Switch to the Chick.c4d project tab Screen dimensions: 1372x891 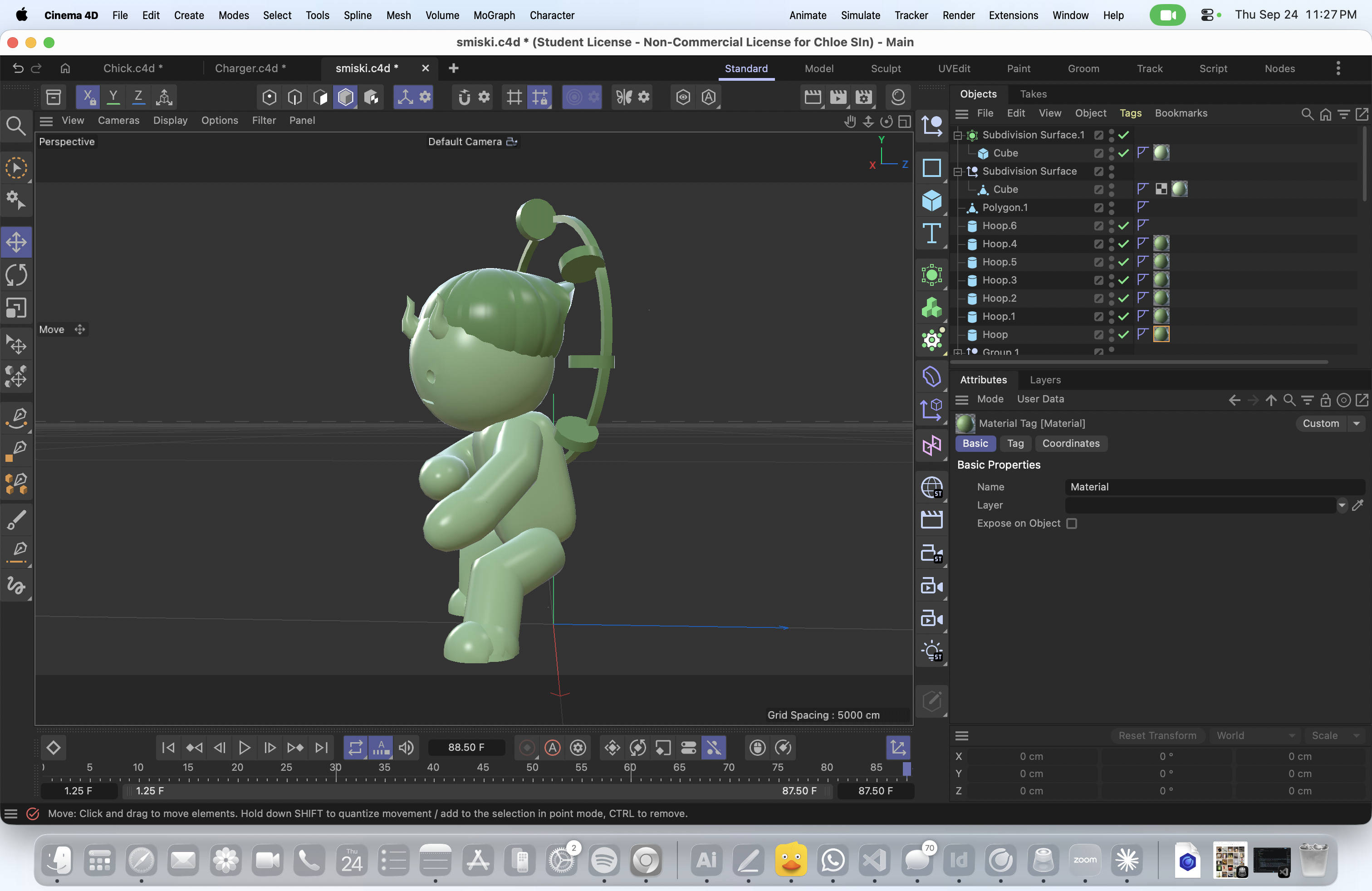(132, 68)
